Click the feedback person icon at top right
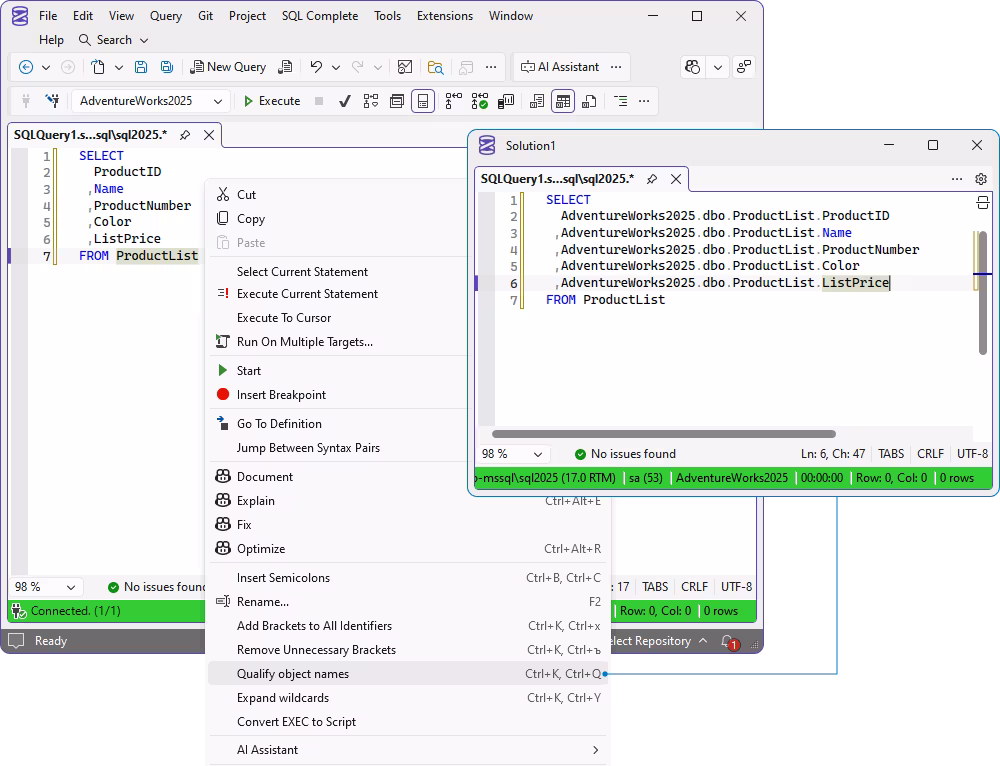The height and width of the screenshot is (766, 1000). (x=744, y=67)
